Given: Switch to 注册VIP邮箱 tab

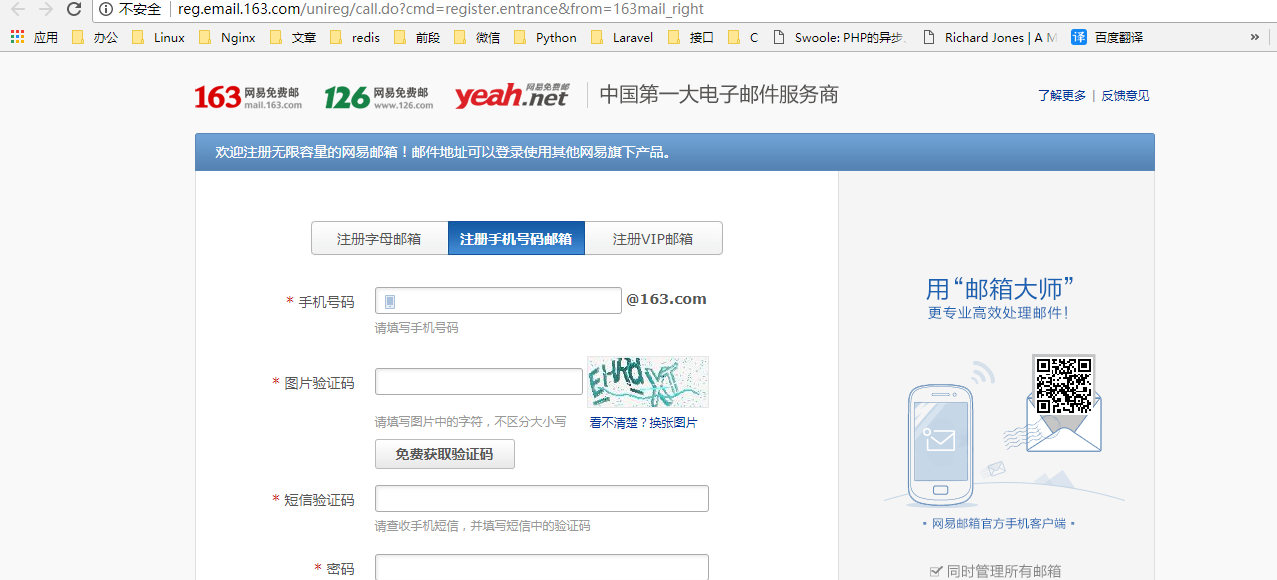Looking at the screenshot, I should pos(653,239).
